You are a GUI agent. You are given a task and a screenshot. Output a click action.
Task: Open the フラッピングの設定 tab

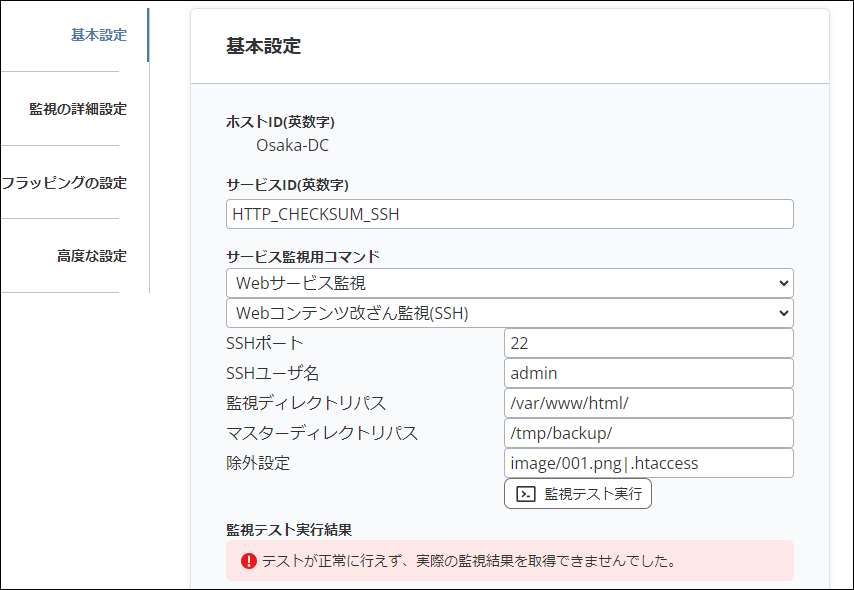(x=65, y=183)
